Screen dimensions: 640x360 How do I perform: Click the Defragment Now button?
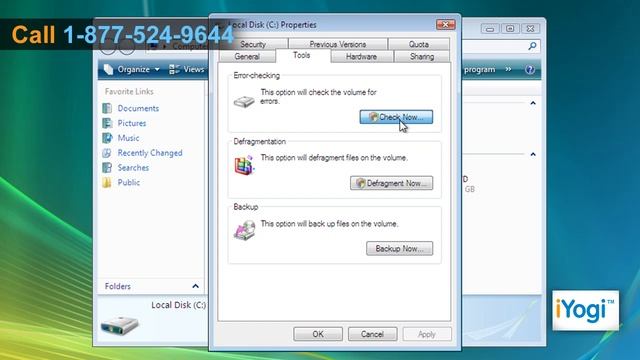[391, 183]
